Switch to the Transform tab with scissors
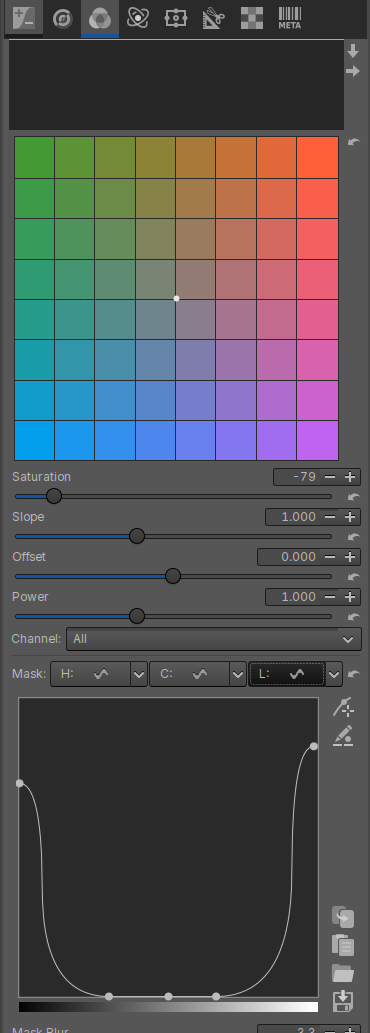Screen dimensions: 370x1033 click(x=213, y=18)
